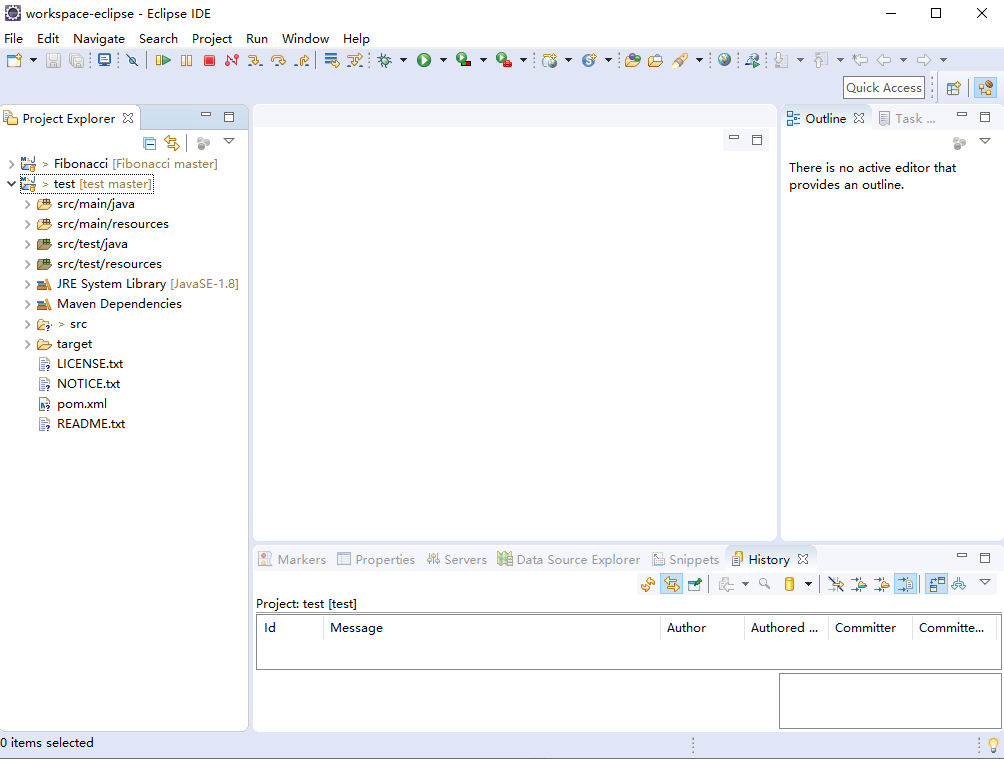Click the tip lightbulb in status bar
Screen dimensions: 1004x759
[993, 744]
